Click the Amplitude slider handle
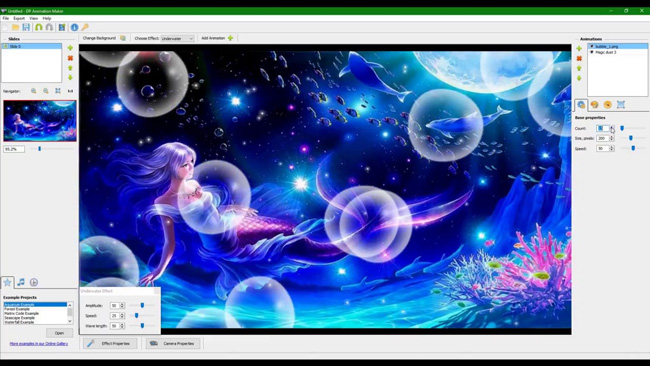650x366 pixels. 142,305
